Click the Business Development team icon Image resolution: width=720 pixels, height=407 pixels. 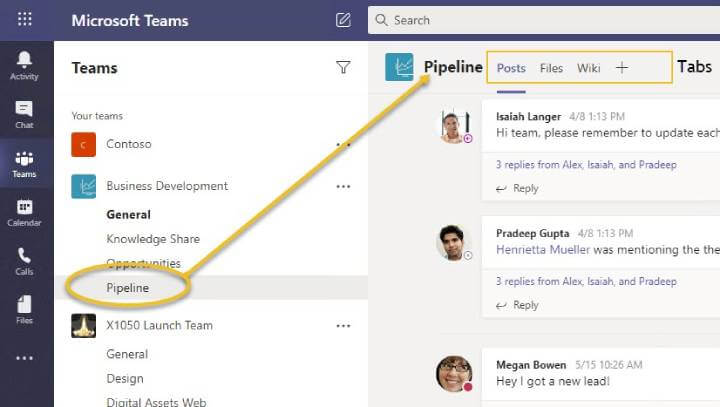coord(84,186)
